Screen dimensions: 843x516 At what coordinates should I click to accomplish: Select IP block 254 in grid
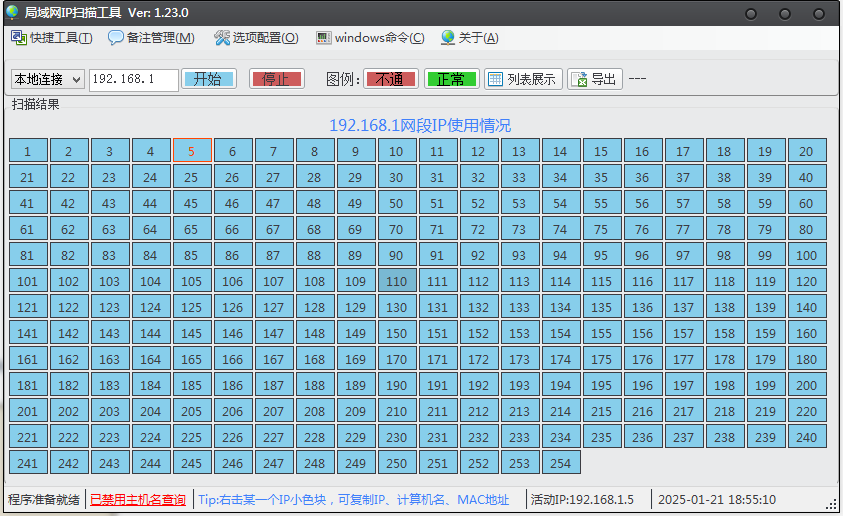tap(560, 463)
